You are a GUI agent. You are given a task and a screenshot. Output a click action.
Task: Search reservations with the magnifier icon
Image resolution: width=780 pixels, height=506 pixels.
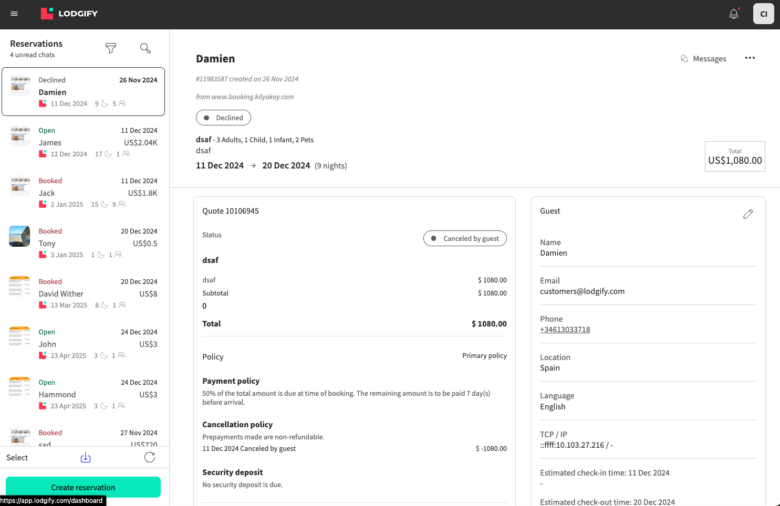[x=145, y=48]
